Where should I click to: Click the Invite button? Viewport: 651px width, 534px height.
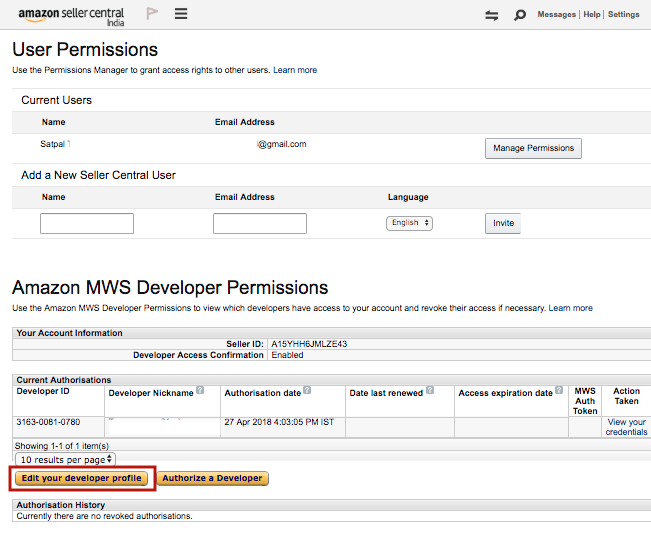coord(503,223)
